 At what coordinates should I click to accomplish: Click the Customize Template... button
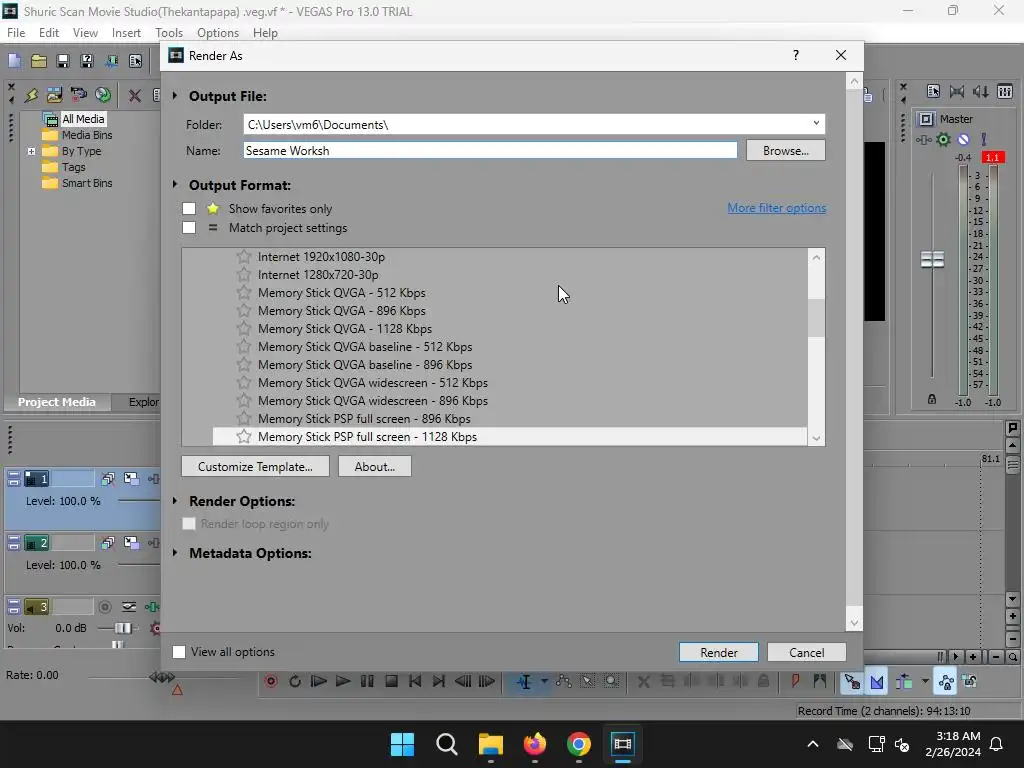tap(255, 467)
